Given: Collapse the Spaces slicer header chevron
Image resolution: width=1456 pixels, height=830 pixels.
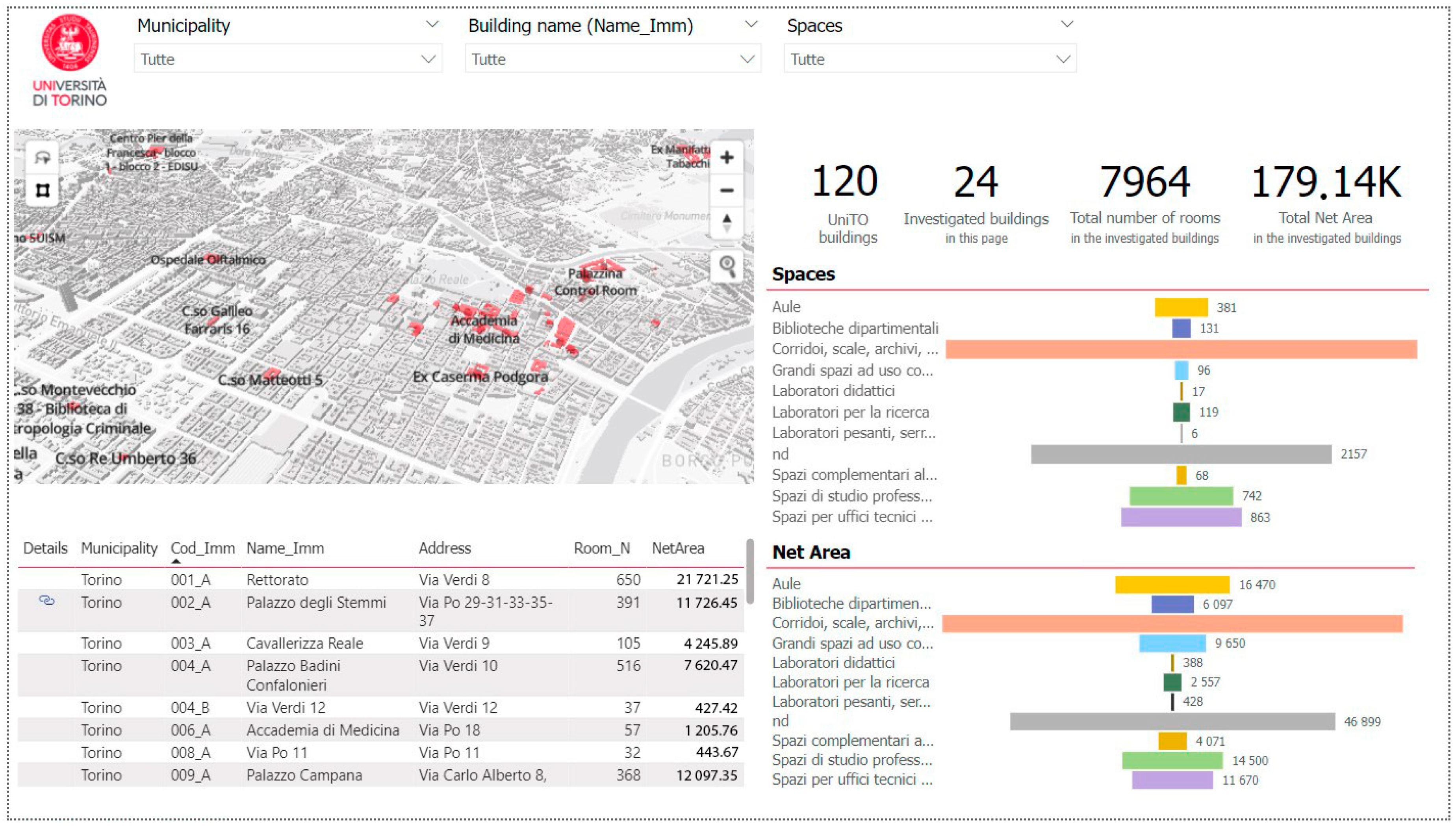Looking at the screenshot, I should (1067, 24).
